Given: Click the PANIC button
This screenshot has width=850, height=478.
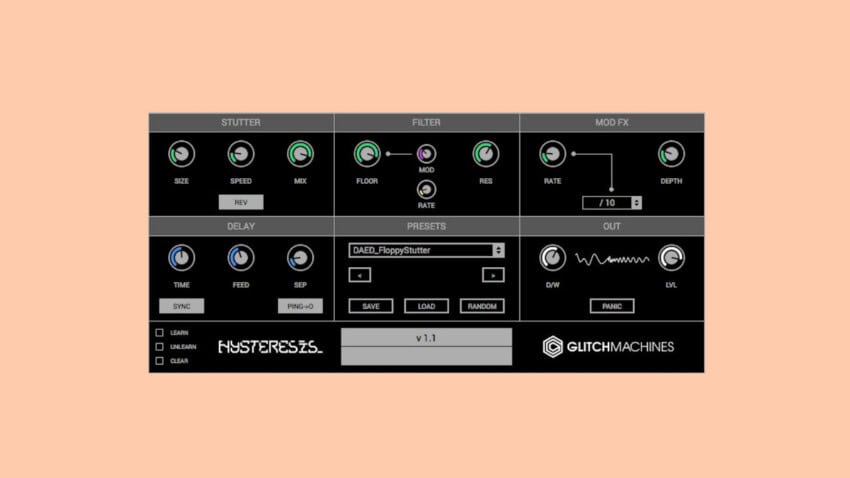Looking at the screenshot, I should point(611,306).
